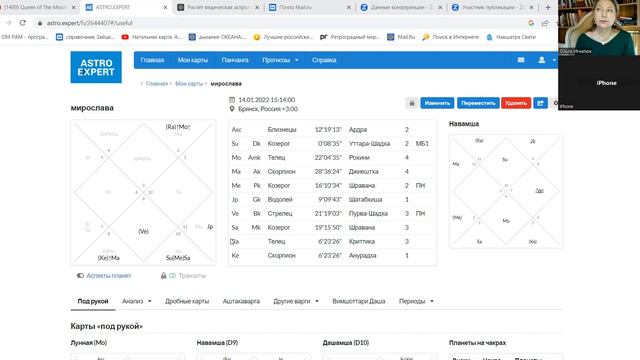Expand the Периоды dropdown
The width and height of the screenshot is (640, 360).
tap(416, 301)
